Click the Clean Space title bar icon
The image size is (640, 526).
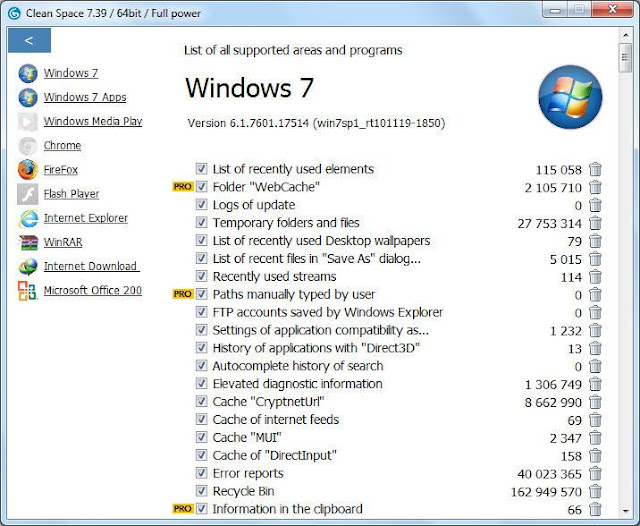(14, 13)
